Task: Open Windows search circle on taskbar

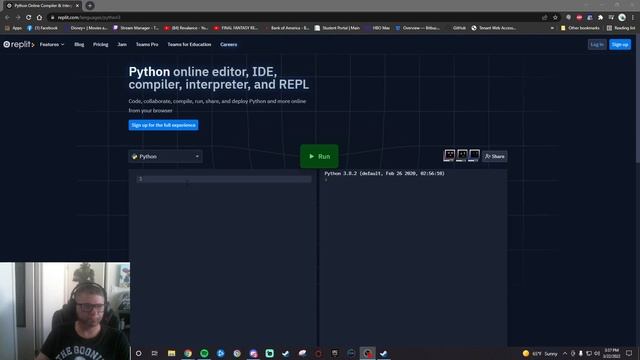Action: click(x=138, y=353)
